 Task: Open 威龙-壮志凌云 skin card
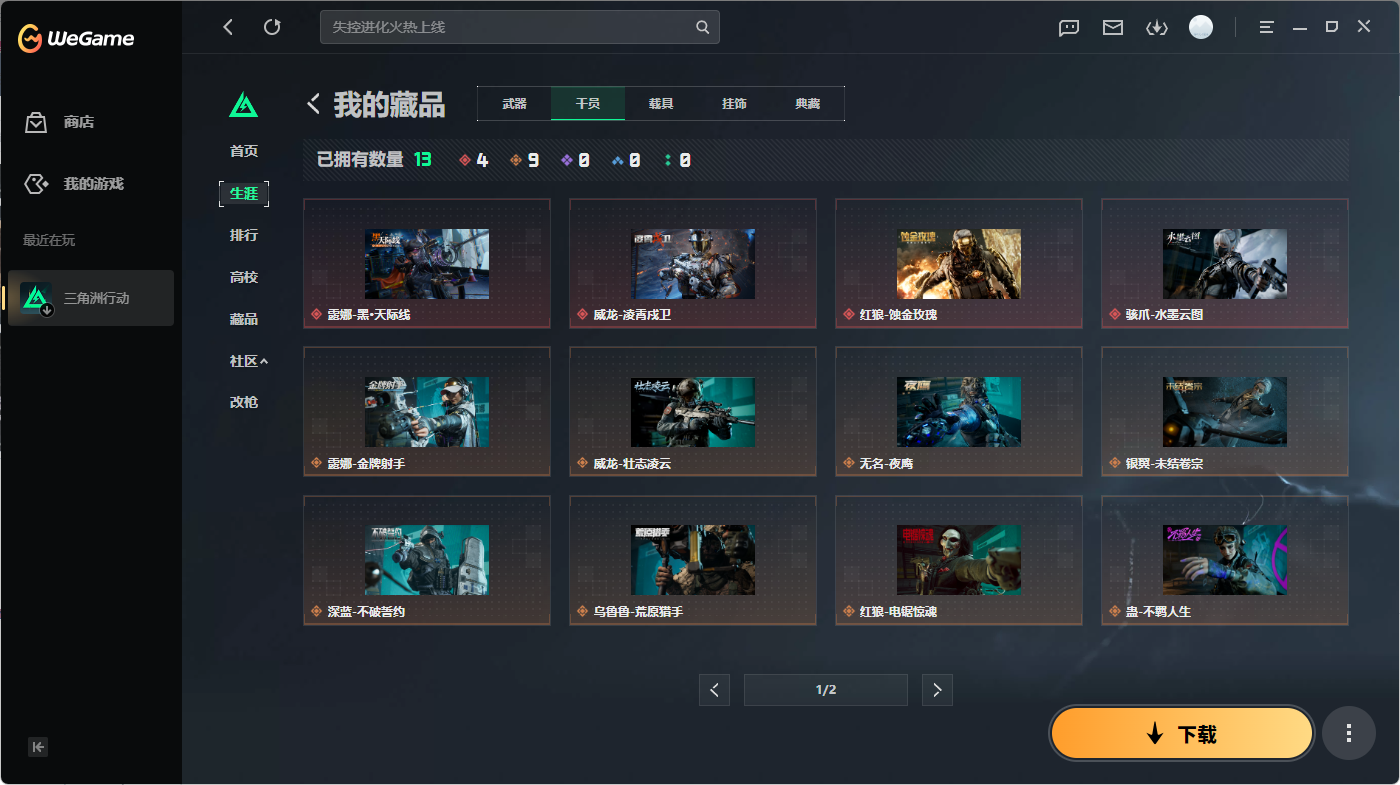693,412
